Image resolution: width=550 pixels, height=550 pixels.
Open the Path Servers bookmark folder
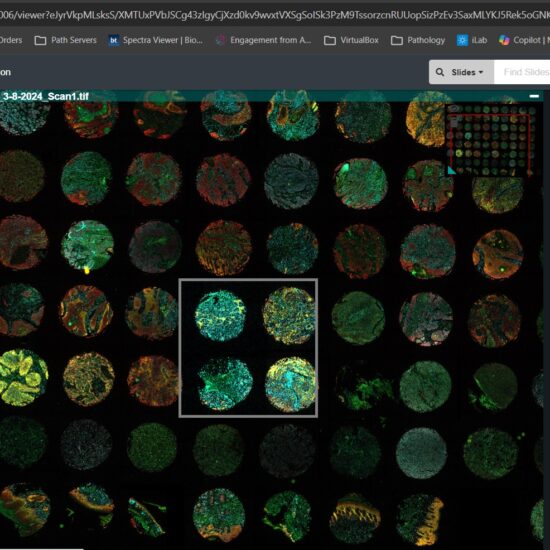pos(66,40)
